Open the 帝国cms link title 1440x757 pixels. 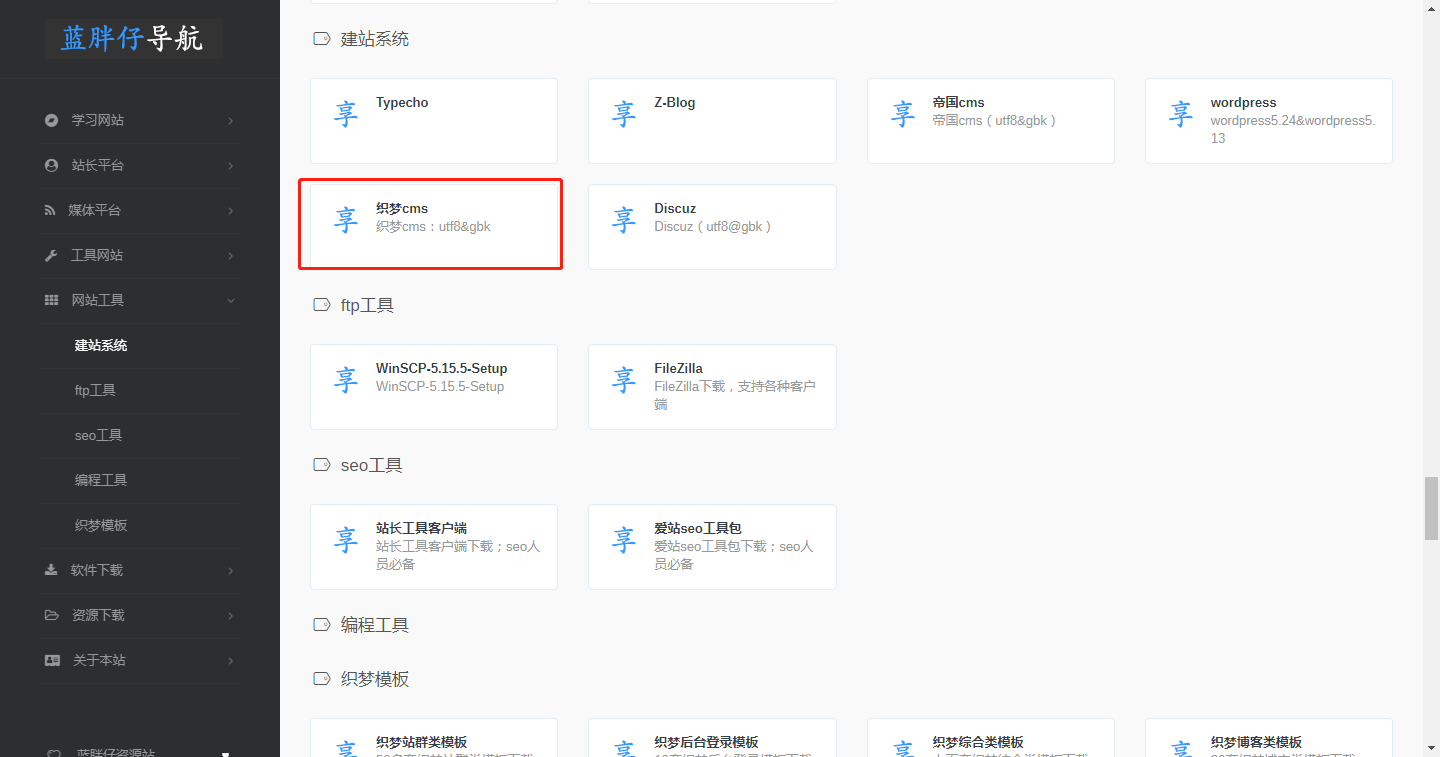[958, 102]
